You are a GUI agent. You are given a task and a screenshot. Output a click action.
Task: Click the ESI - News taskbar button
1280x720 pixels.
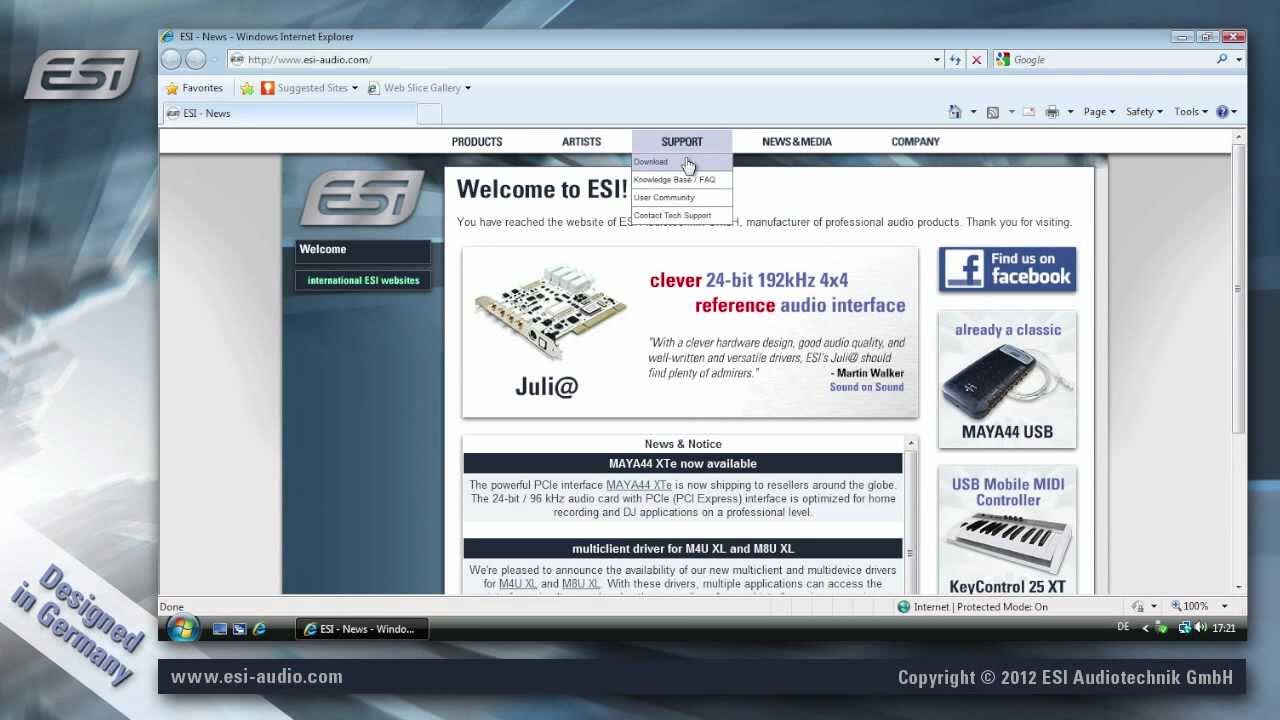(361, 629)
